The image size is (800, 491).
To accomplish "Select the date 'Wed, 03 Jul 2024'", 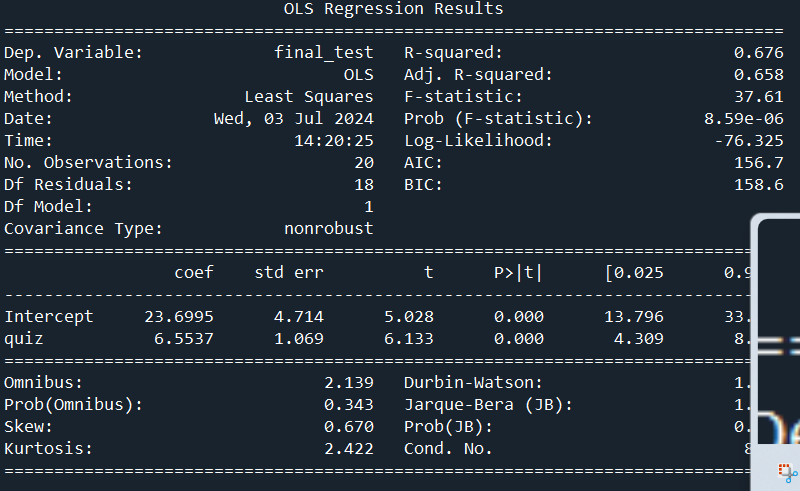I will (x=293, y=119).
